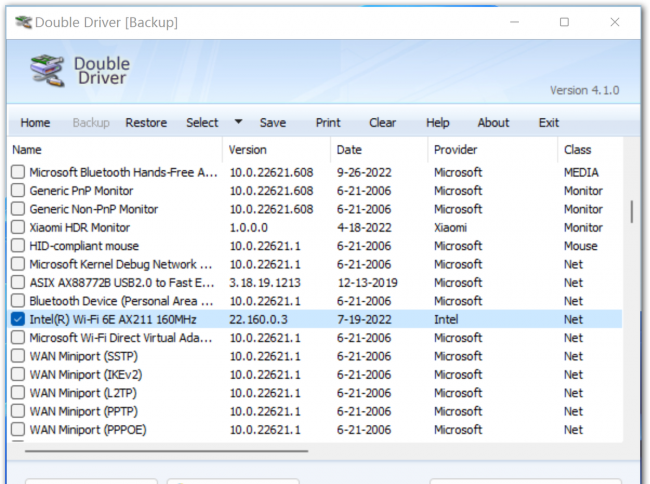The width and height of the screenshot is (650, 484).
Task: Sort by the Version column header
Action: pyautogui.click(x=276, y=150)
